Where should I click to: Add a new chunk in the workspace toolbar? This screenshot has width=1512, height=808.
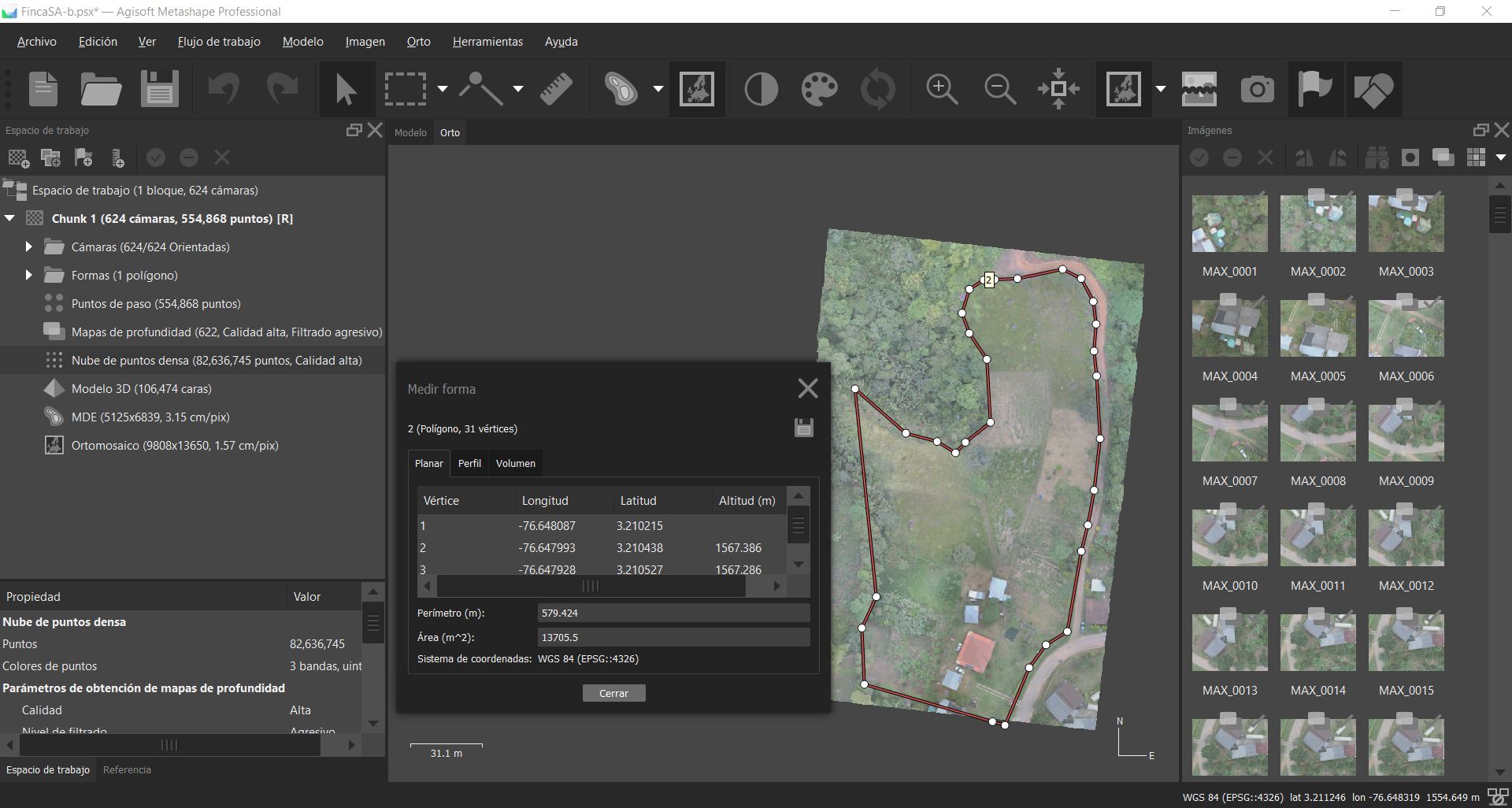tap(18, 158)
